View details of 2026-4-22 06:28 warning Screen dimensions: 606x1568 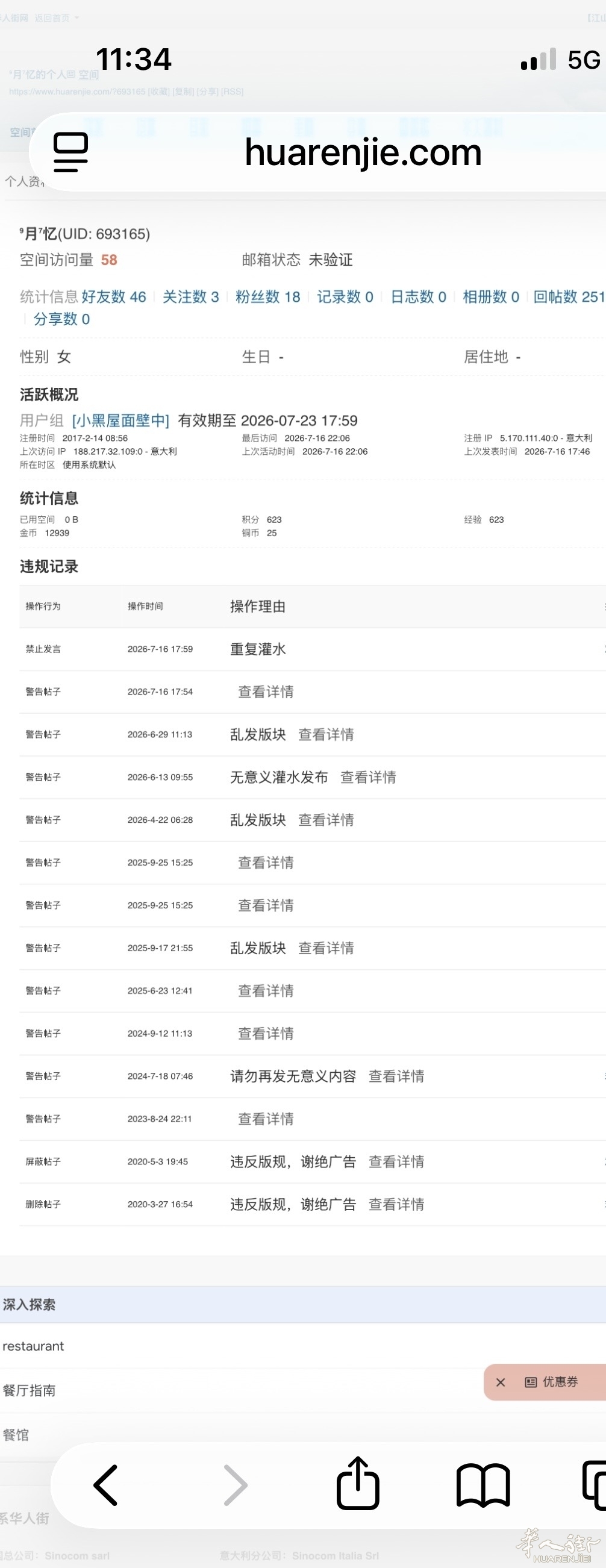click(326, 819)
